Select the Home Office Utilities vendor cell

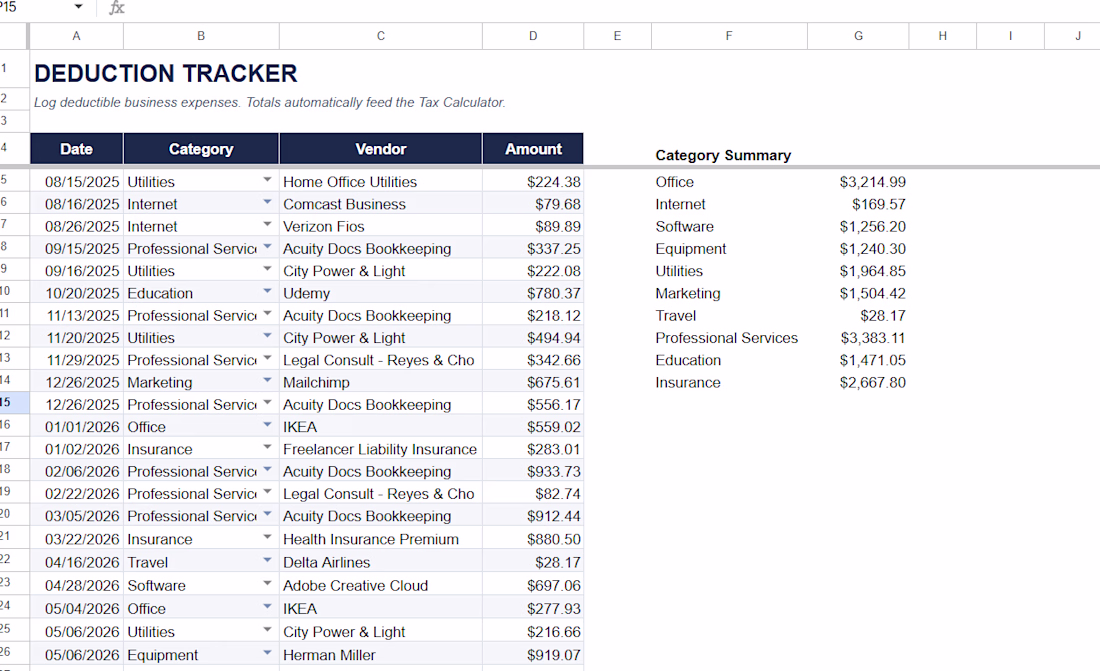(381, 182)
